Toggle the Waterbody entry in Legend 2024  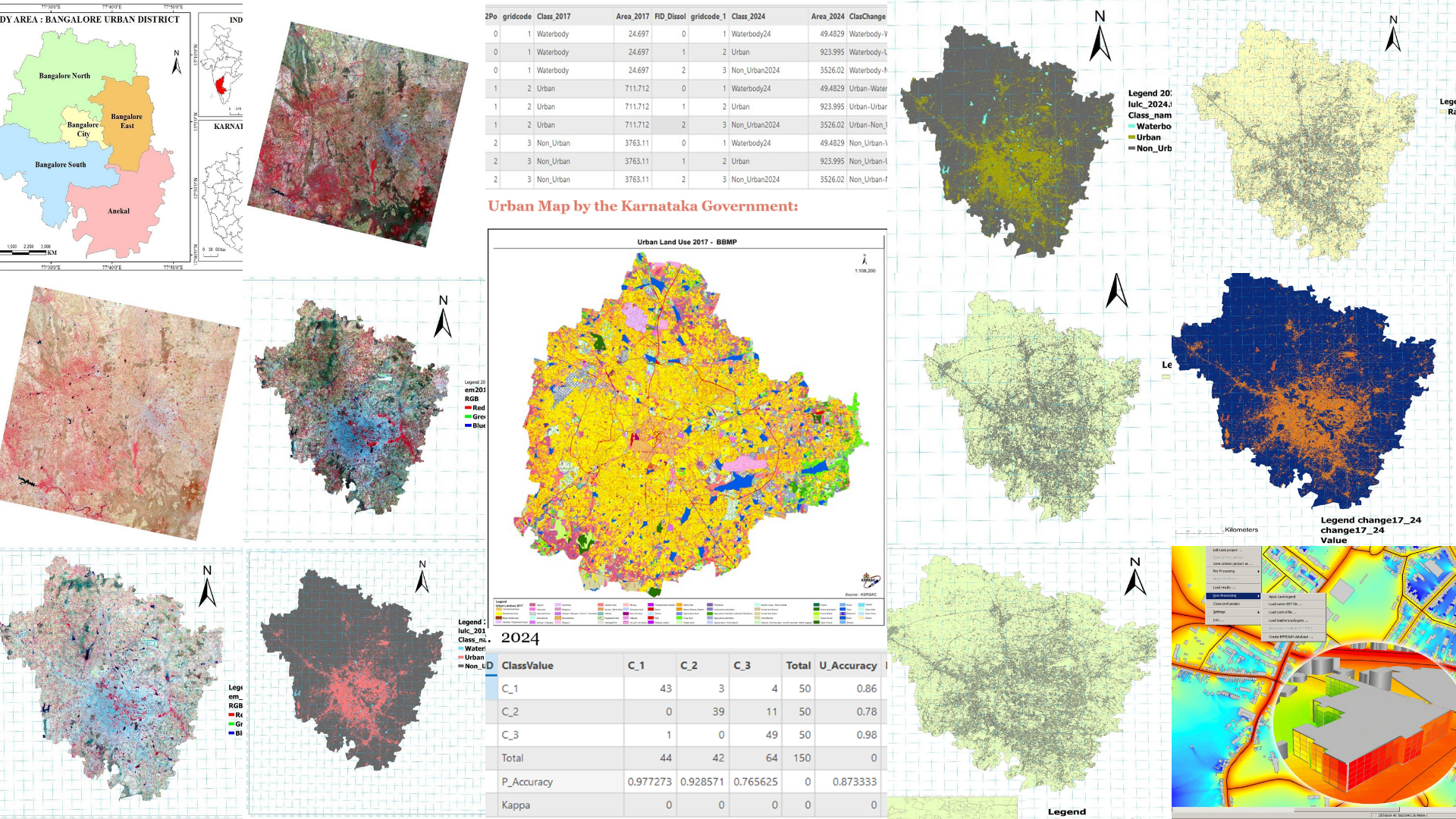[1150, 126]
